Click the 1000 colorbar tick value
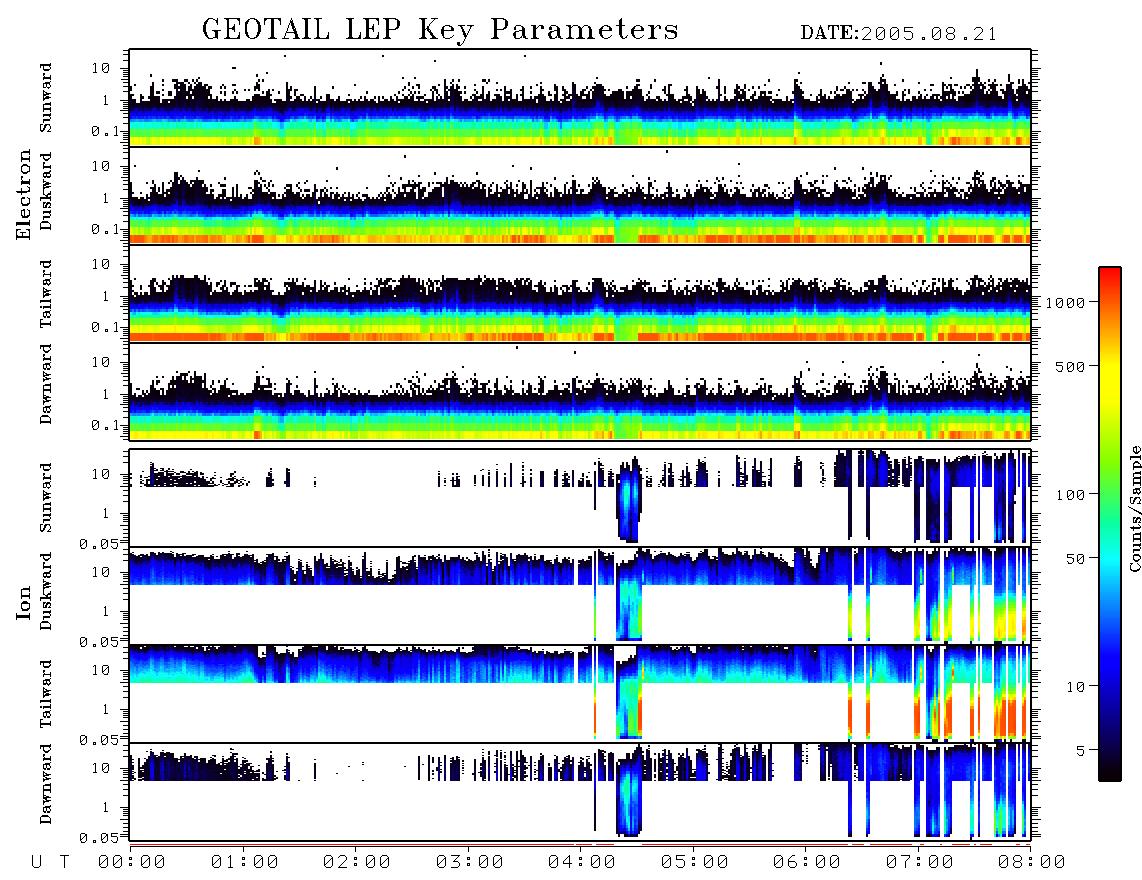 click(x=1065, y=303)
